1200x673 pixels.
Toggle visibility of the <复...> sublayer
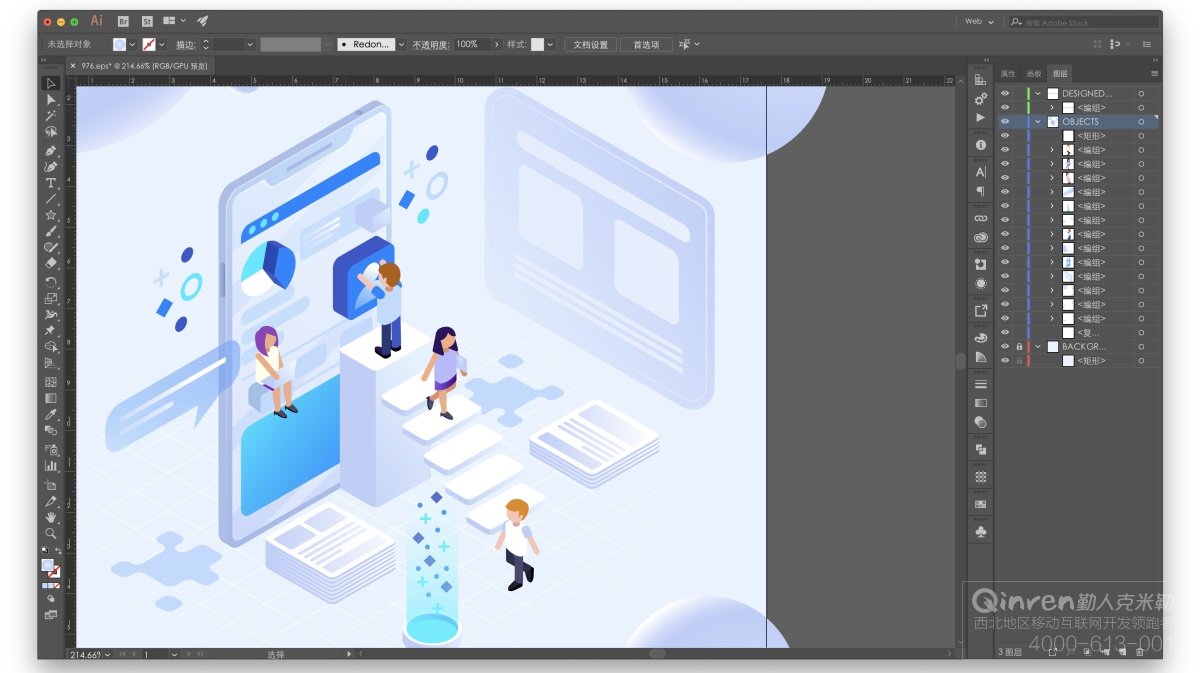click(x=1005, y=333)
